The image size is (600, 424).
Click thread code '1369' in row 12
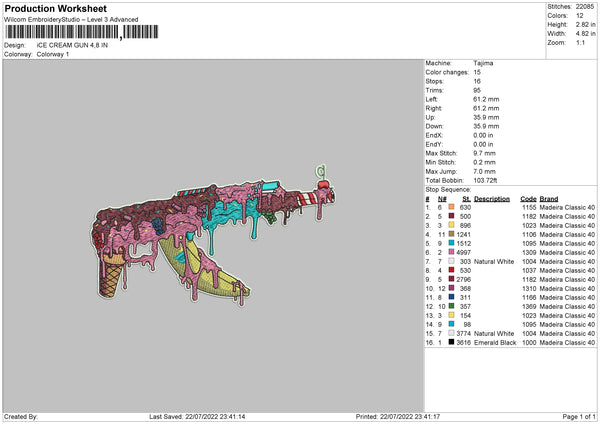(529, 307)
